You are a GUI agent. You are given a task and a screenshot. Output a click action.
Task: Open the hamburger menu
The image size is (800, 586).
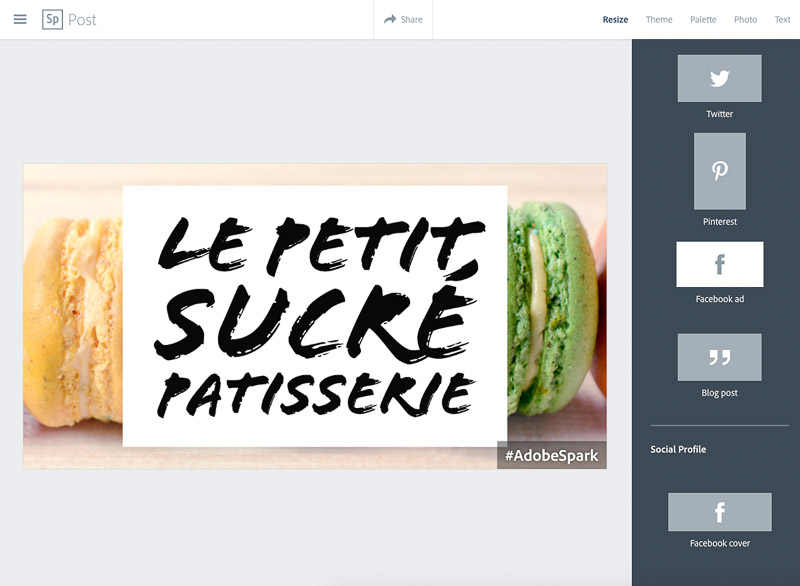pos(20,19)
